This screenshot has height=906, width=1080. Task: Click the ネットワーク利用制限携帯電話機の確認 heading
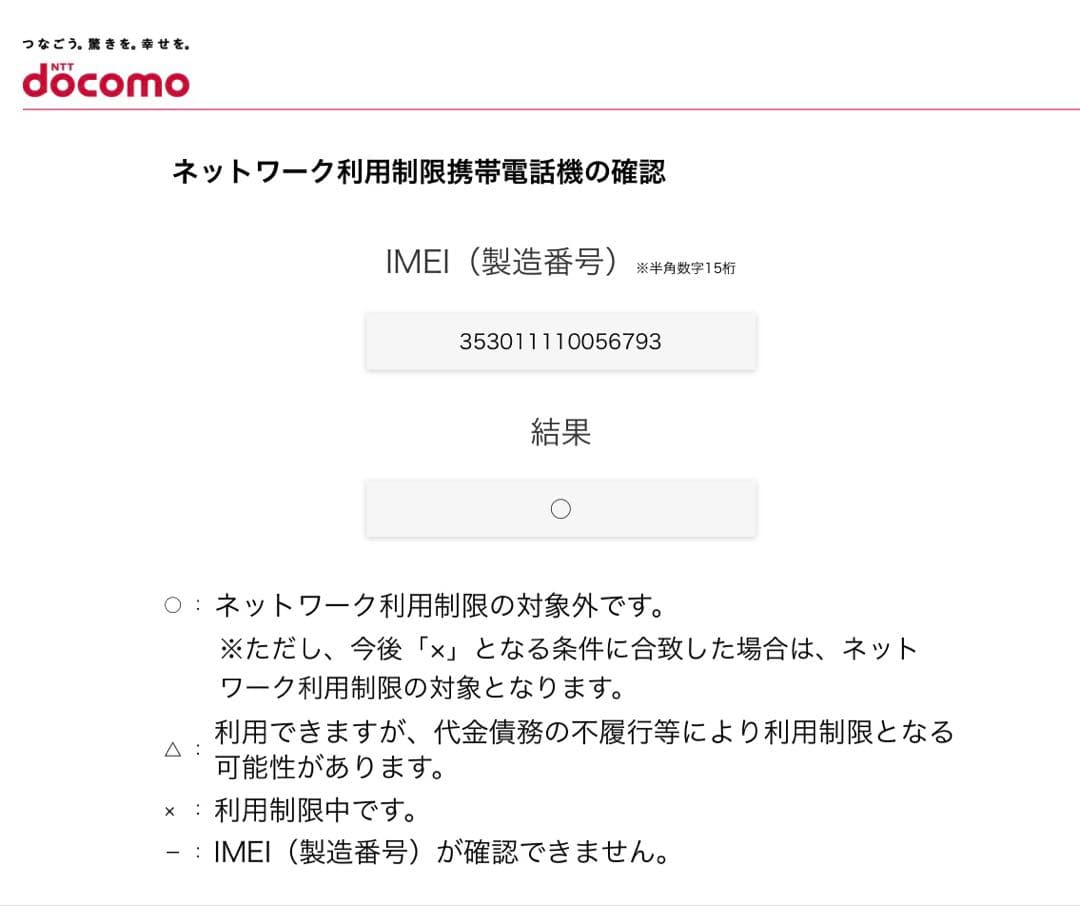click(x=418, y=172)
